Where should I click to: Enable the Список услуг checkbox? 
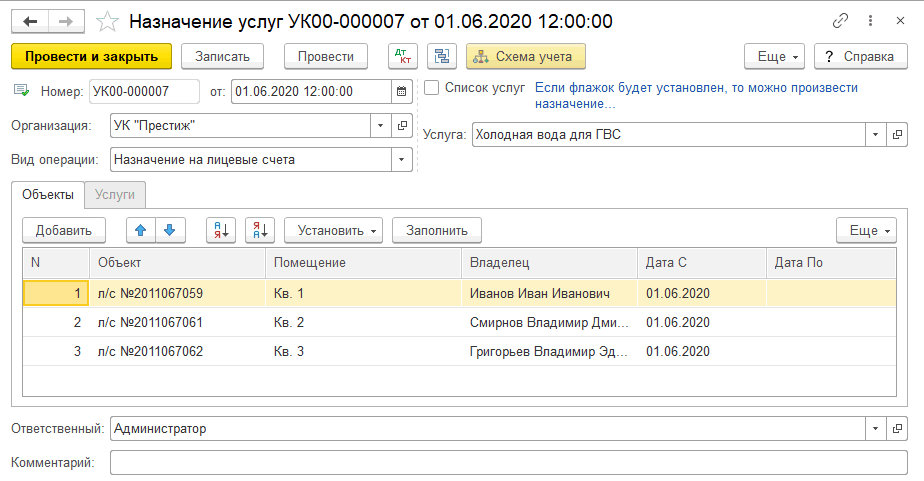click(x=432, y=88)
